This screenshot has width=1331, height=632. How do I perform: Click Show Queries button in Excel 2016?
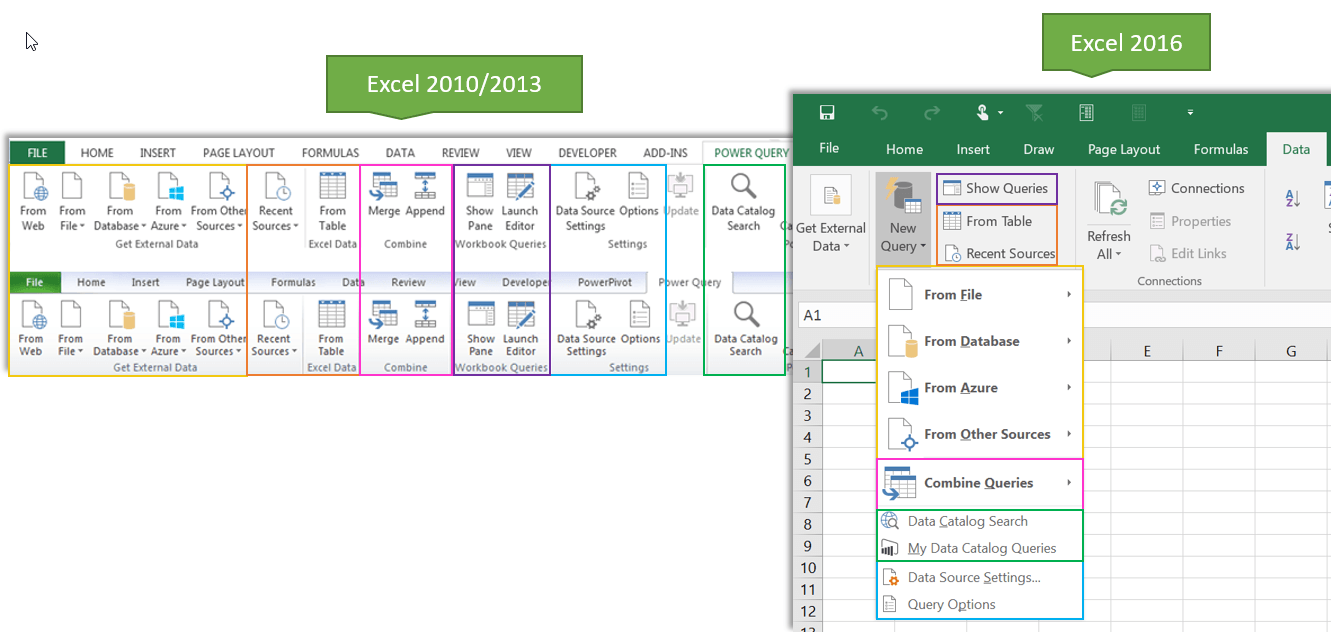[x=996, y=188]
